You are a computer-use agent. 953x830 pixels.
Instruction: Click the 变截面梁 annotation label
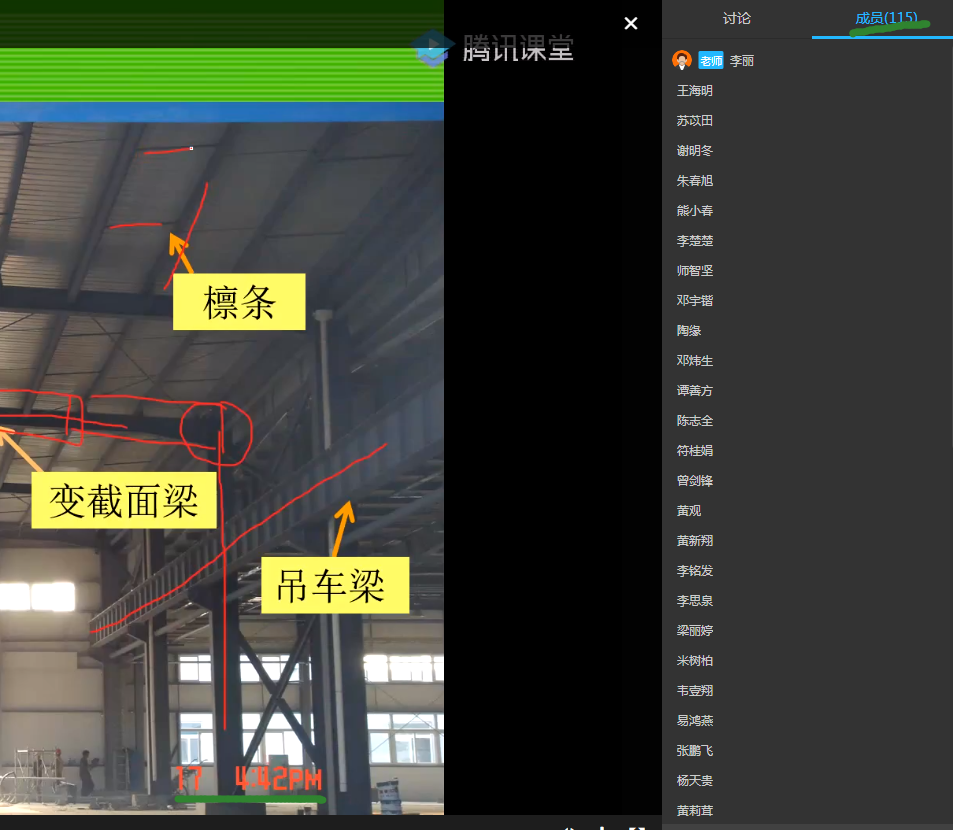124,500
